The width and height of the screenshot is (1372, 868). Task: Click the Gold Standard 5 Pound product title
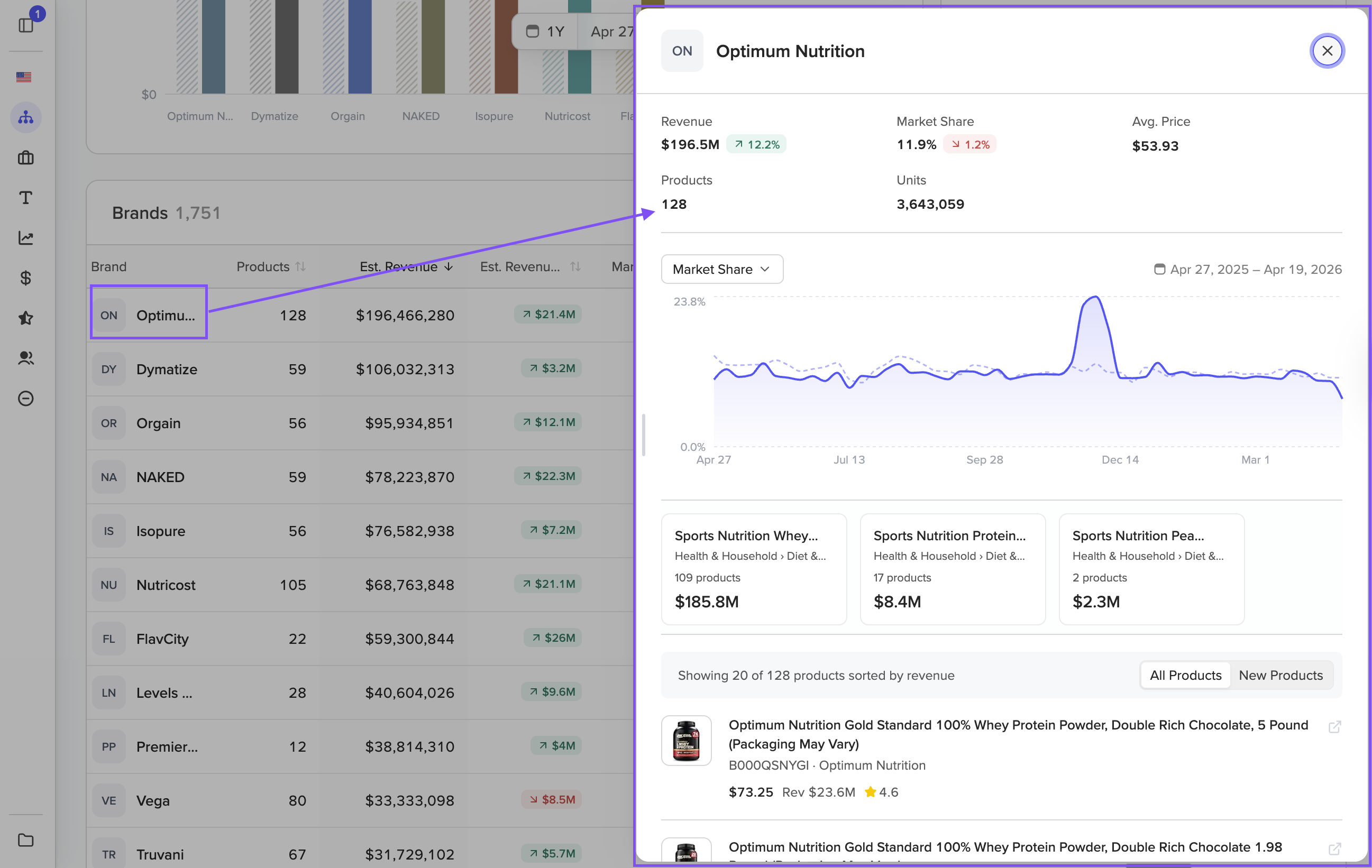point(1018,734)
